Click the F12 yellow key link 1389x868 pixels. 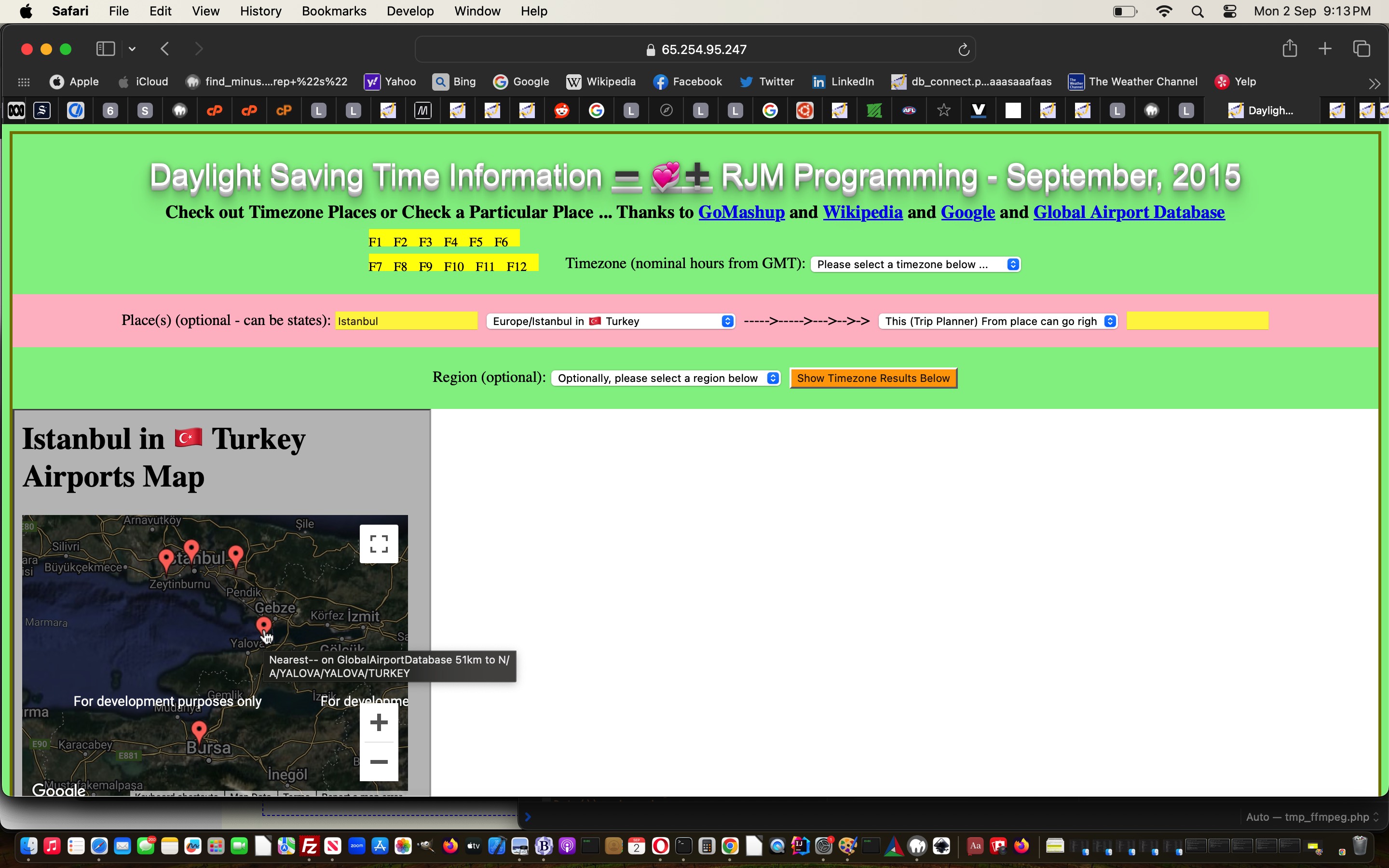pos(517,266)
